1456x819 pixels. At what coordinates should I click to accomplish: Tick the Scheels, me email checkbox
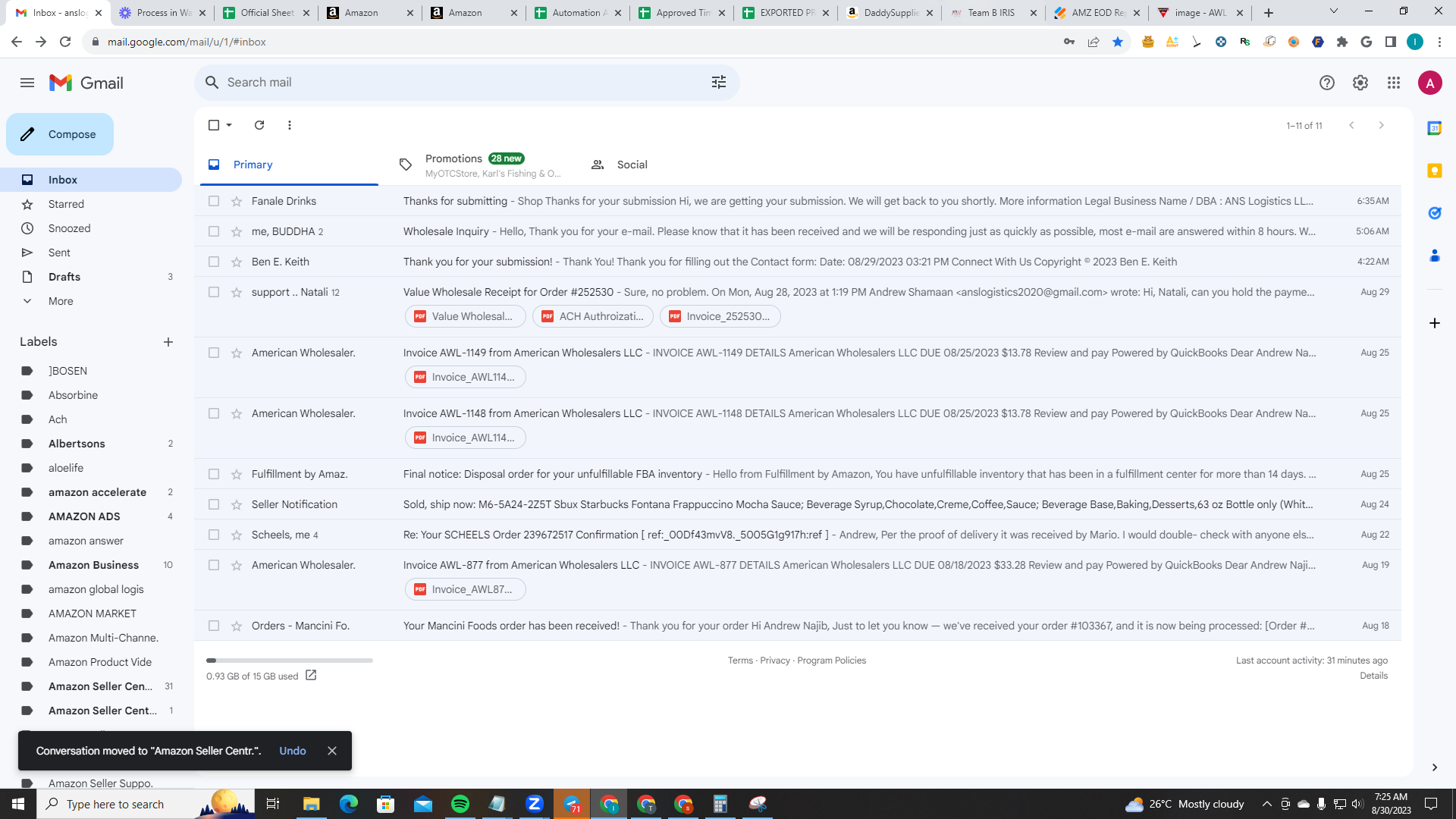pos(214,535)
